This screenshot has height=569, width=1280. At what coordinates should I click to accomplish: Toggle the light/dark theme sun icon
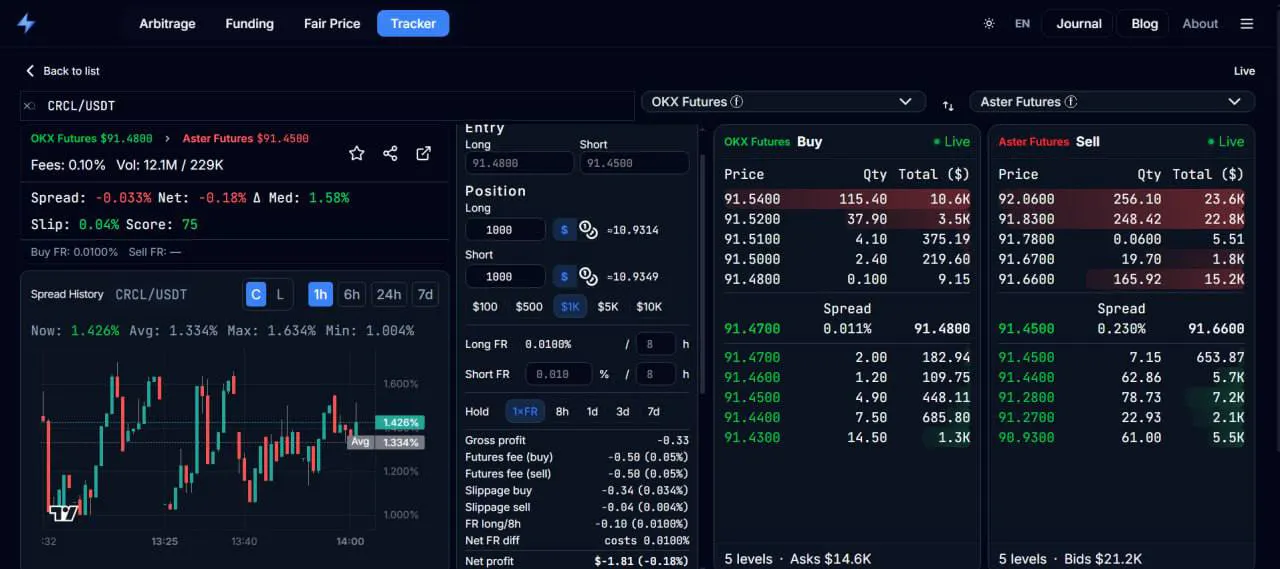pos(989,23)
